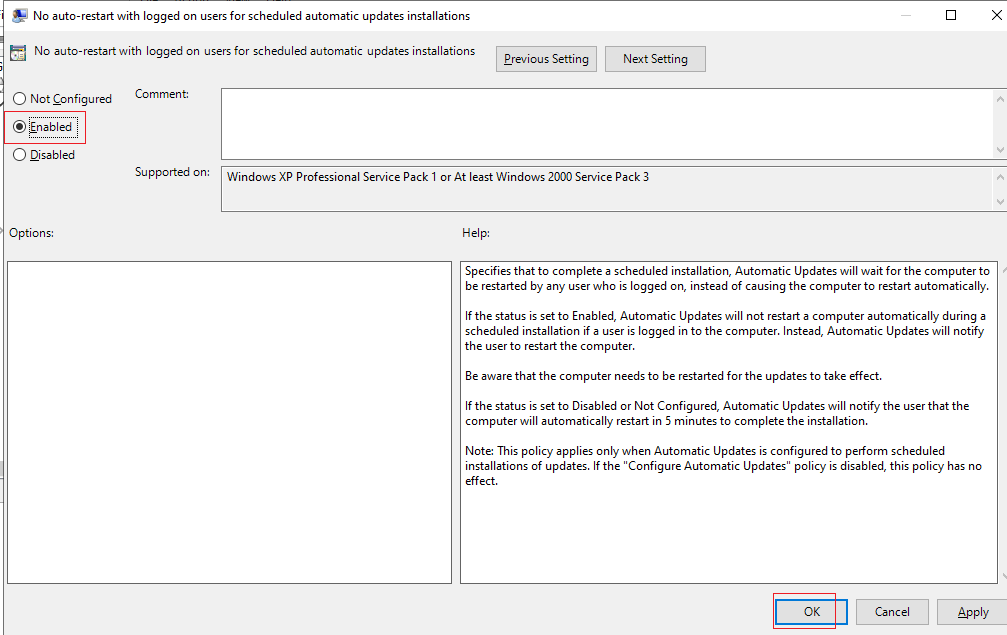Viewport: 1007px width, 635px height.
Task: Click Comment box scroll down arrow
Action: pyautogui.click(x=1000, y=150)
